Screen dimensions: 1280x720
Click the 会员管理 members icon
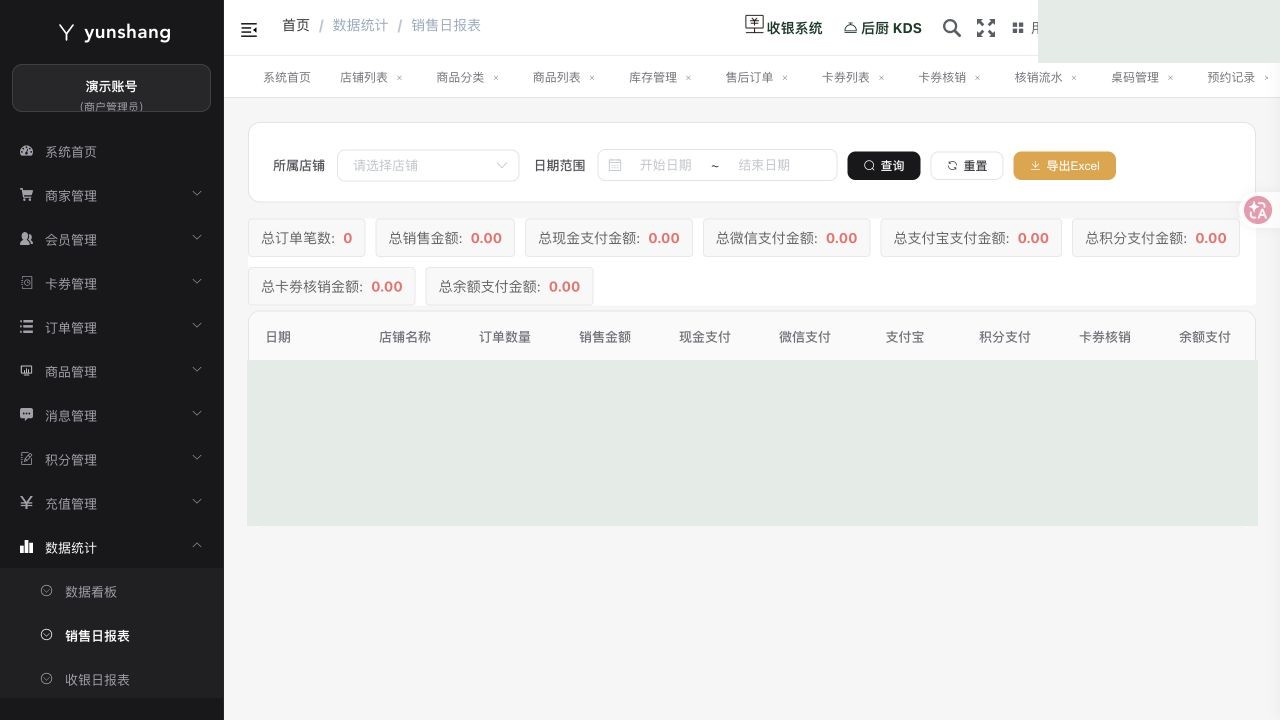tap(27, 239)
